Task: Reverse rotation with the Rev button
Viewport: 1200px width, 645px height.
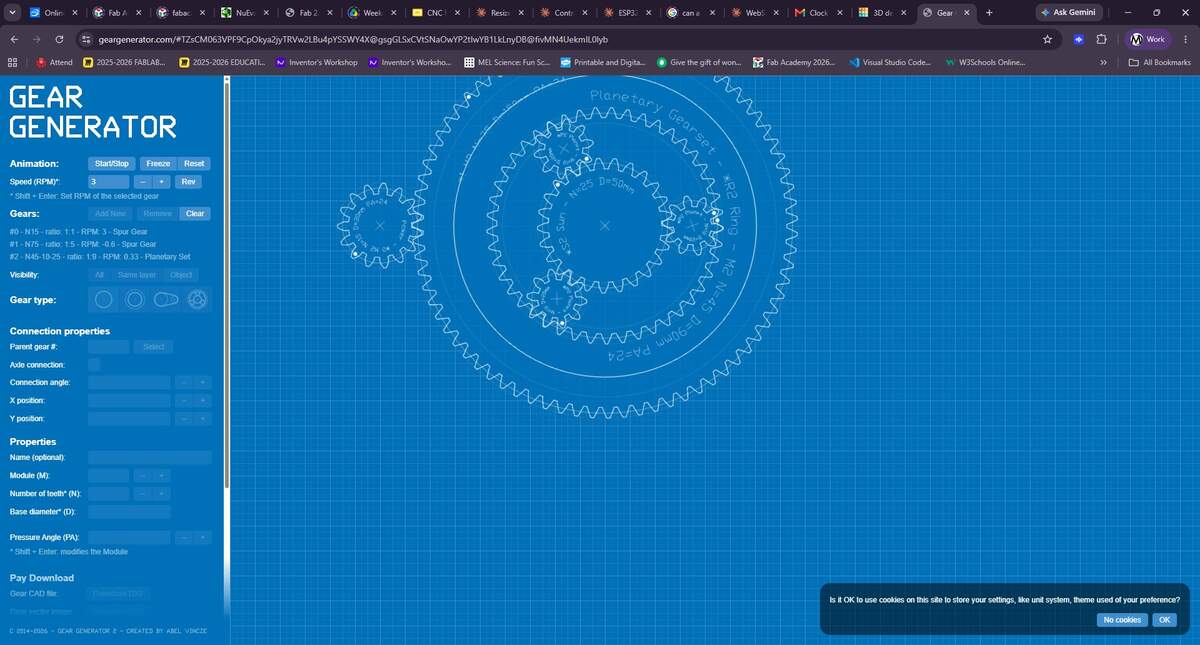Action: coord(188,182)
